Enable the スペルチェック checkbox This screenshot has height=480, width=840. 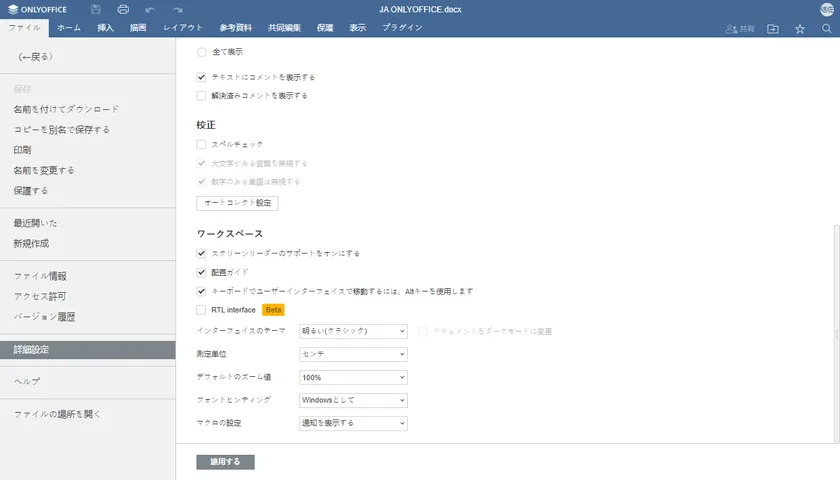[202, 145]
